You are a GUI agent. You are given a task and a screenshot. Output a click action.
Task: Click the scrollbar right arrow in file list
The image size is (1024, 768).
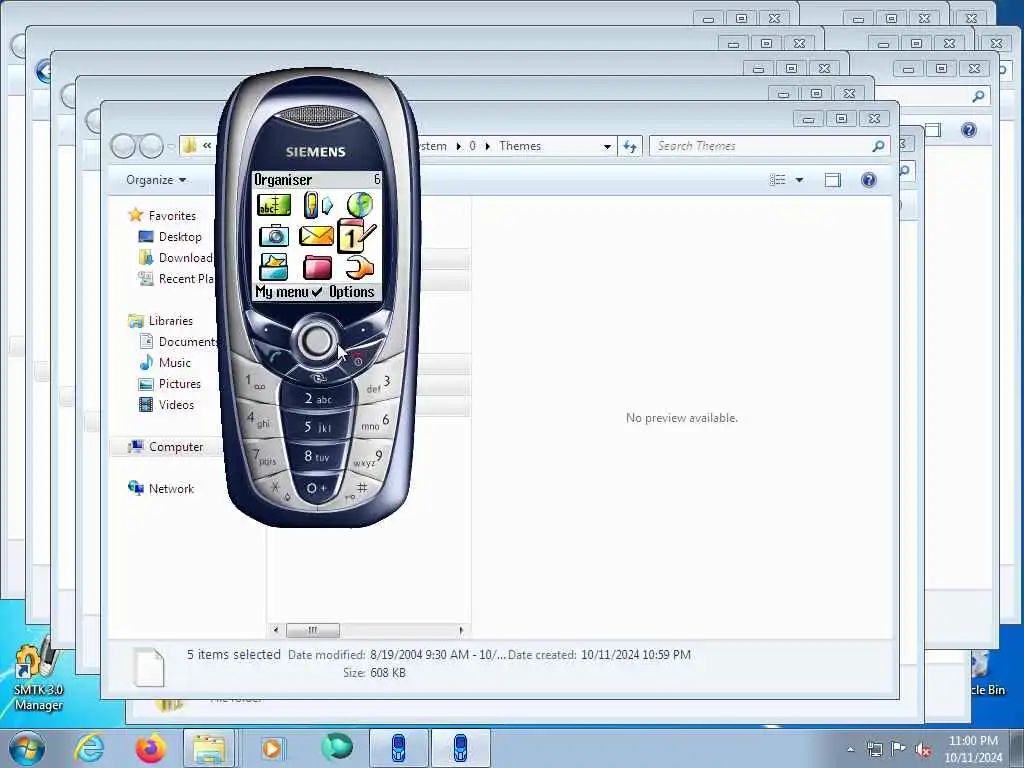(461, 630)
